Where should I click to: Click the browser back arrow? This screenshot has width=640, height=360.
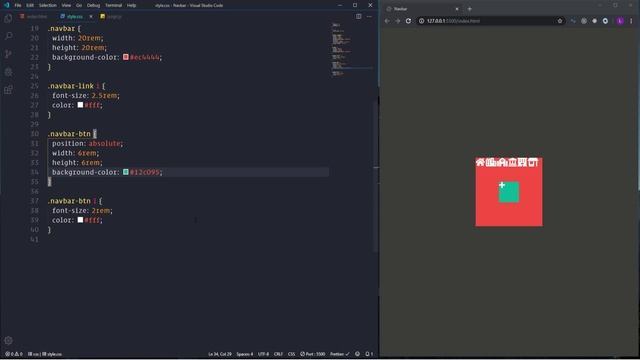point(387,21)
